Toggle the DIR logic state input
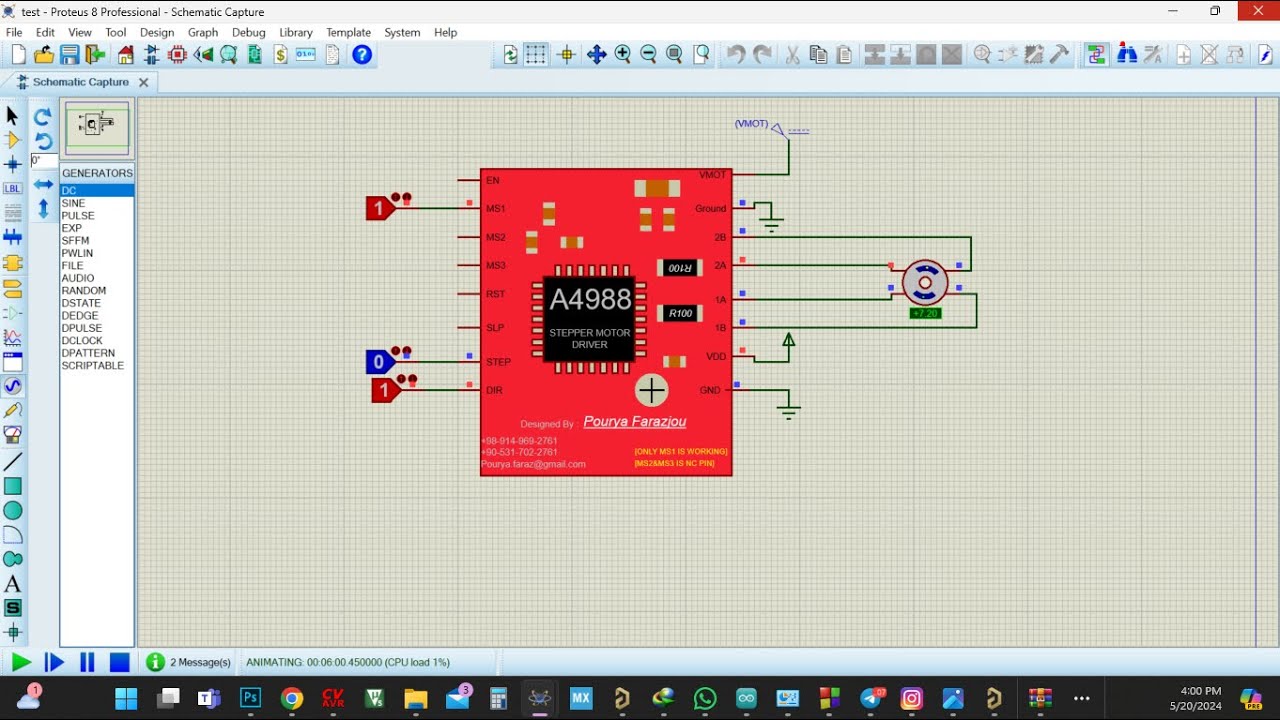Viewport: 1280px width, 720px height. (384, 390)
